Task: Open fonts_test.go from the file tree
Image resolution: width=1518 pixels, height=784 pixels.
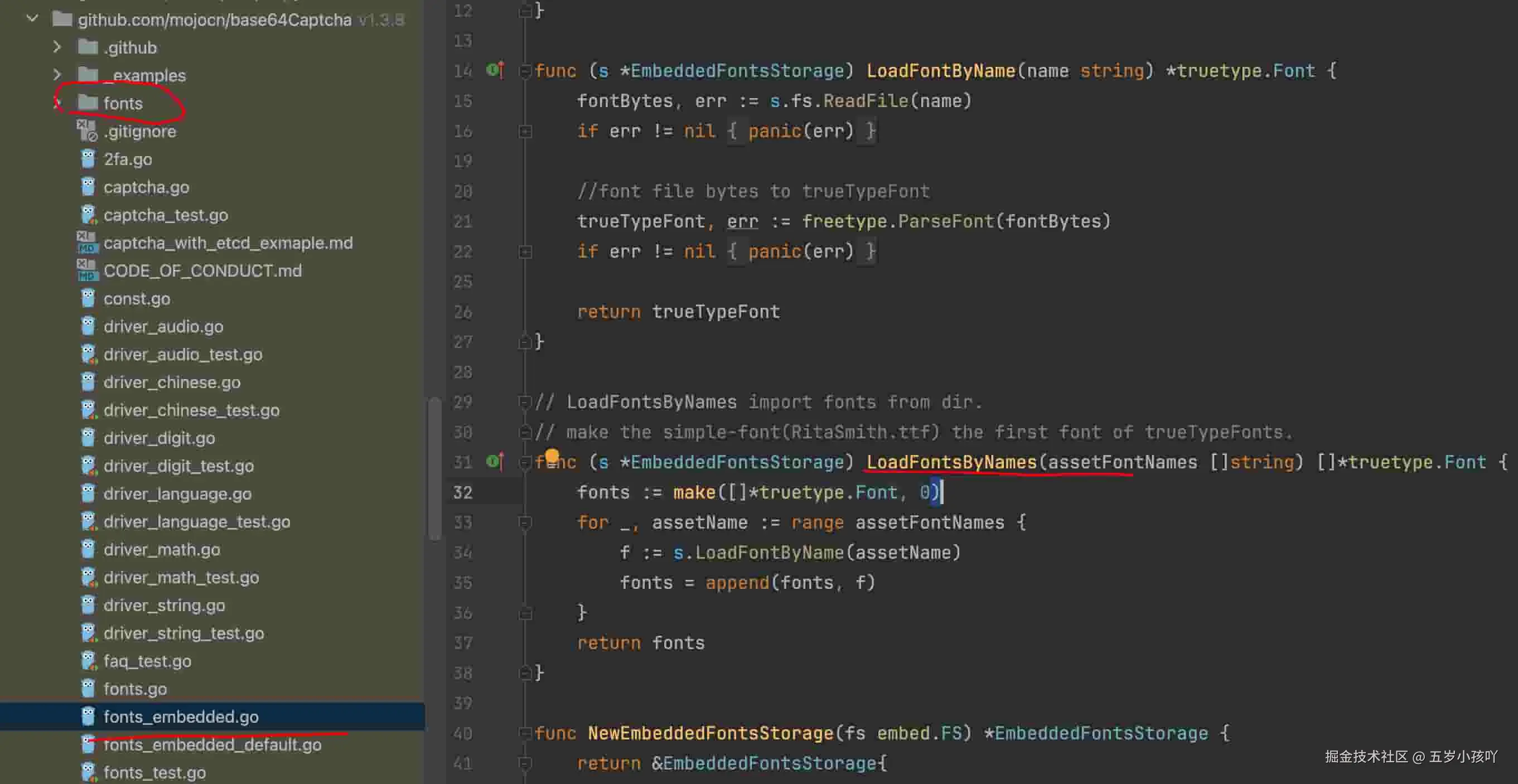Action: 154,772
